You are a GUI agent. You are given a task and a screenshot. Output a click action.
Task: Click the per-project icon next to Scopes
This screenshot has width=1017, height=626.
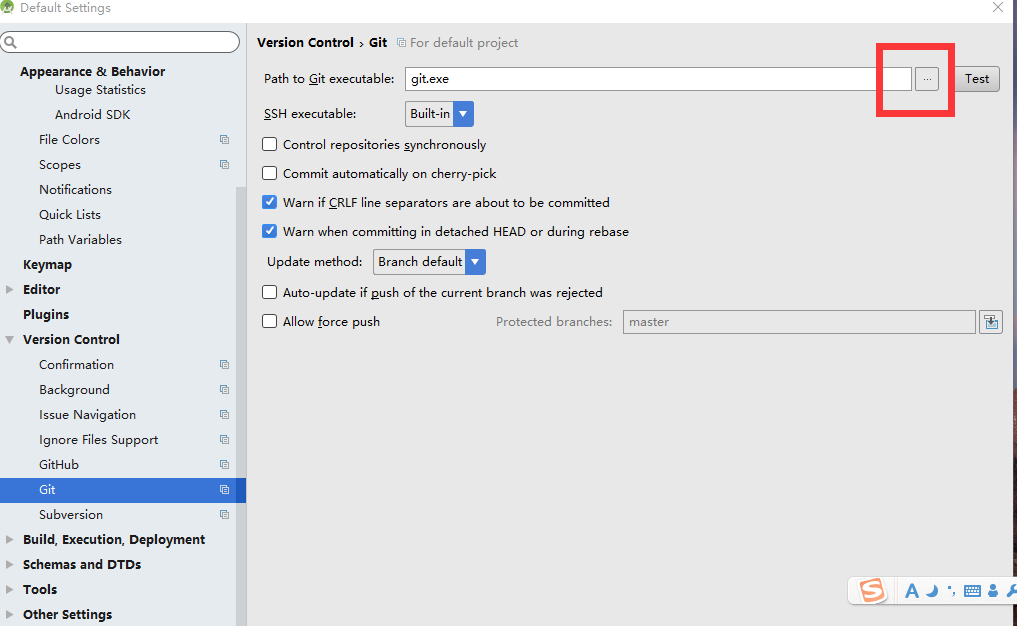[x=224, y=165]
